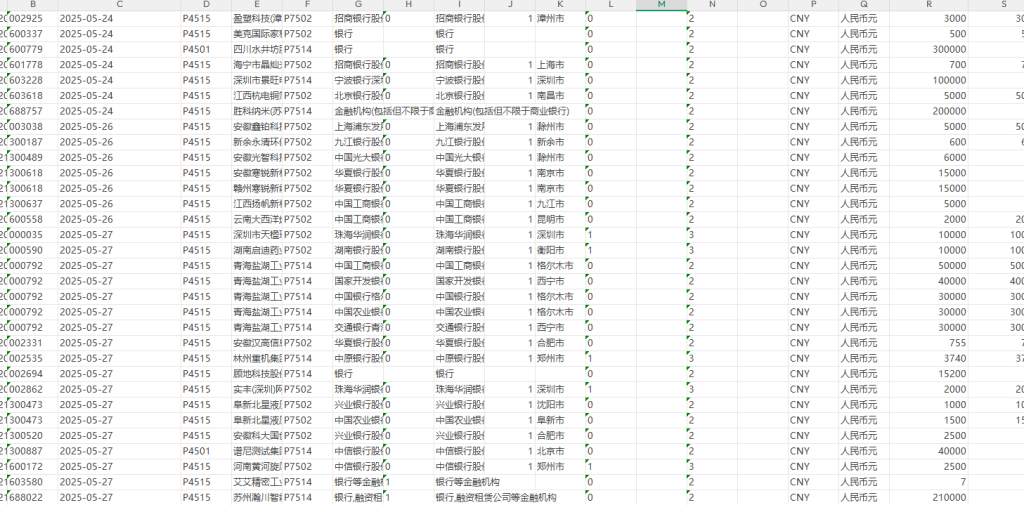Click the city cell 沈阳市
1024x505 pixels.
tap(560, 405)
